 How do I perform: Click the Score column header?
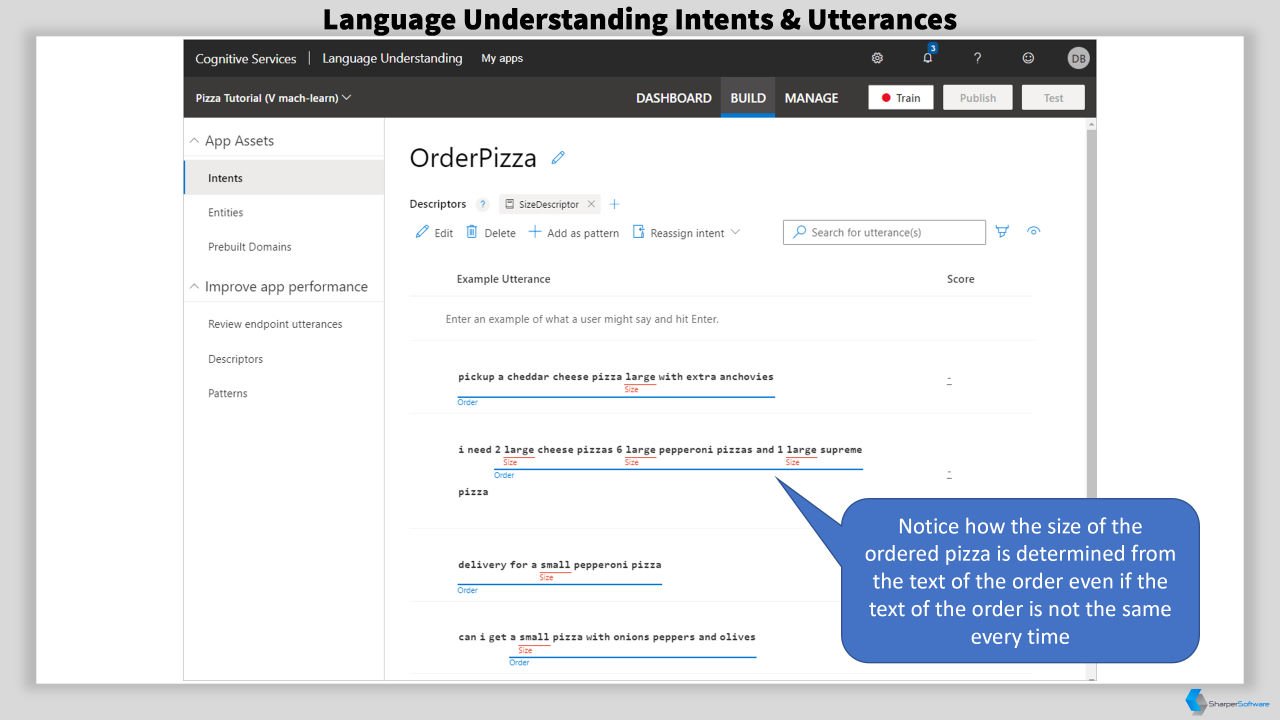[960, 279]
